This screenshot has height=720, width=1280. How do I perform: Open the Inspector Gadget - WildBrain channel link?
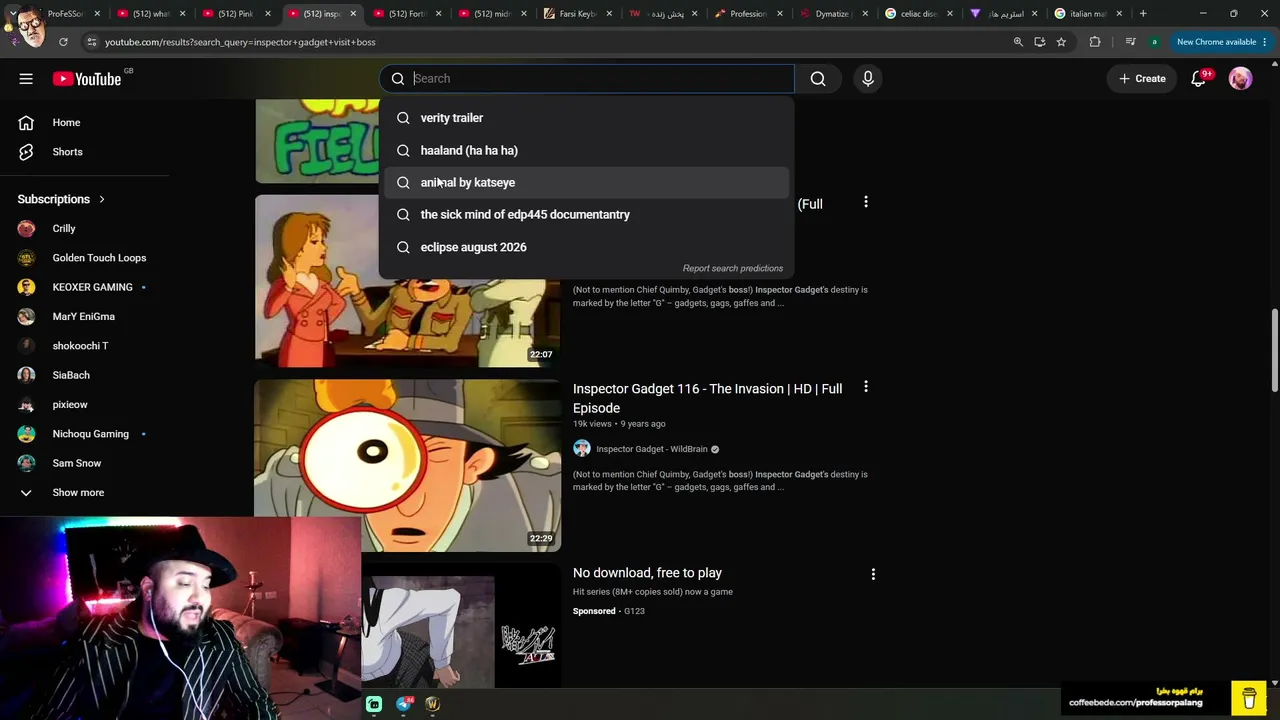(x=652, y=449)
